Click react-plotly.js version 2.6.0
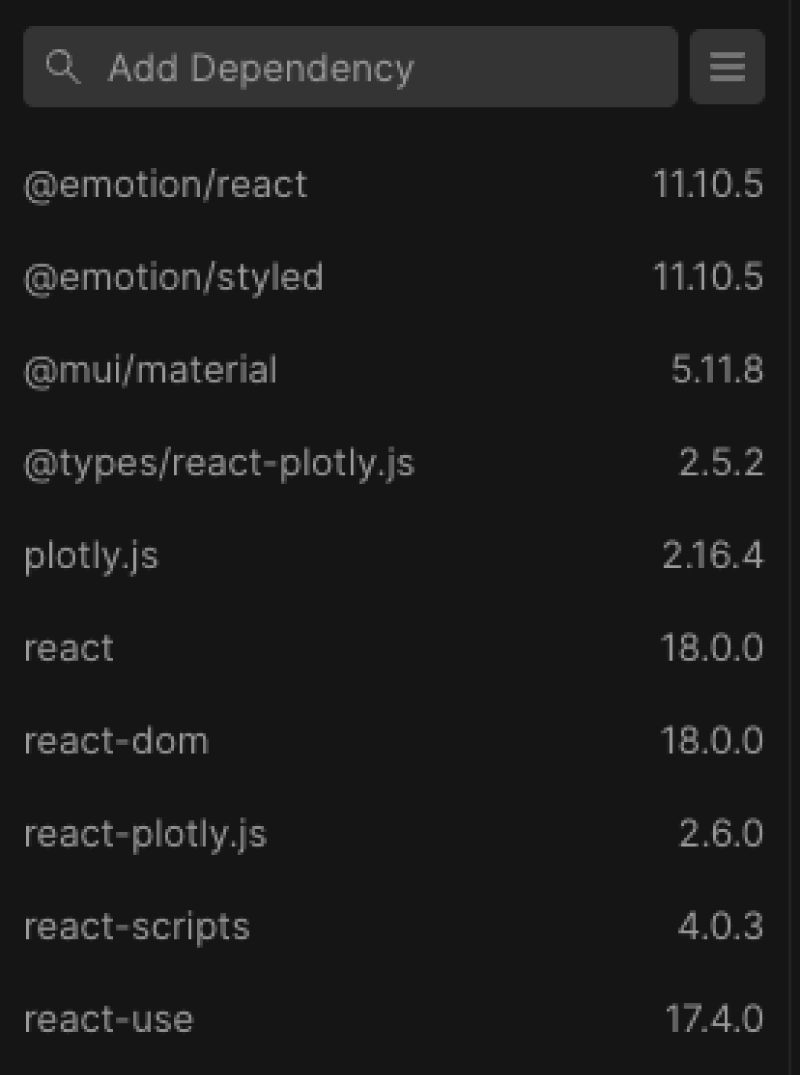Viewport: 800px width, 1075px height. (x=721, y=834)
